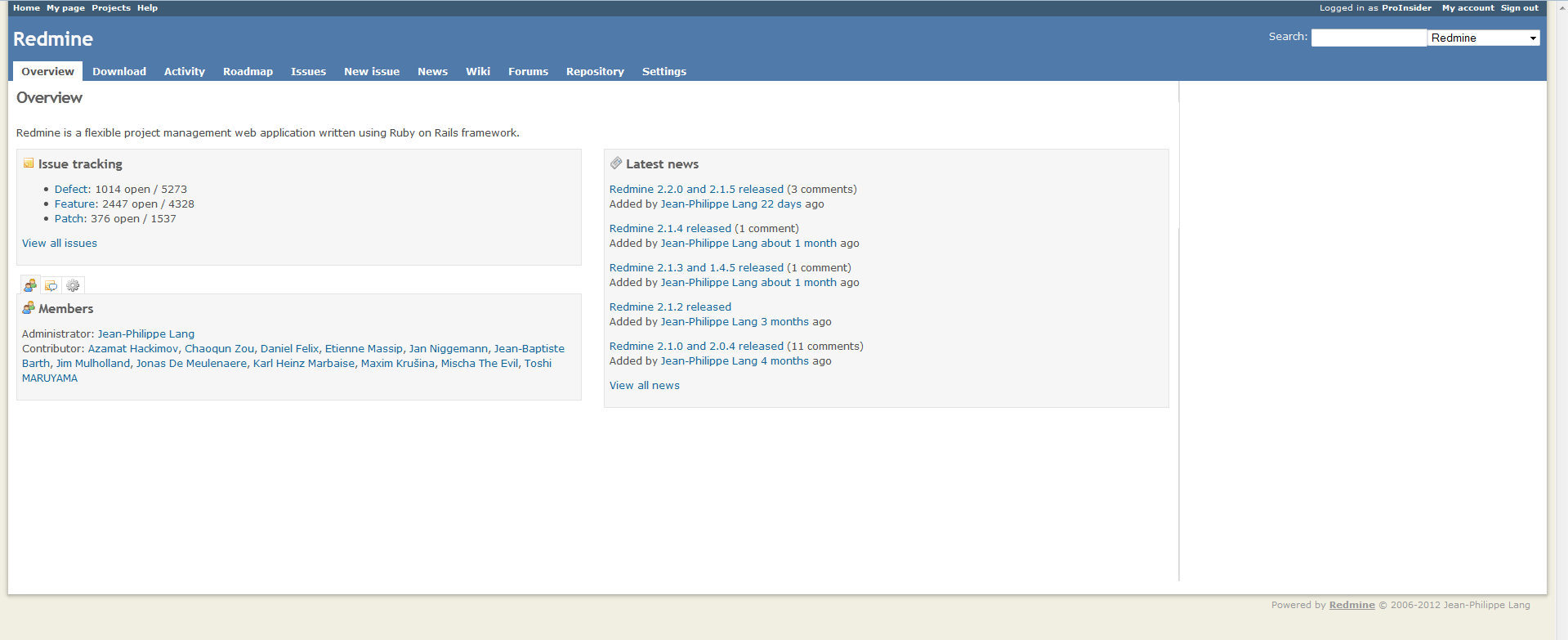Open Azamat Hackimov's profile
Screen dimensions: 1568x640
133,348
